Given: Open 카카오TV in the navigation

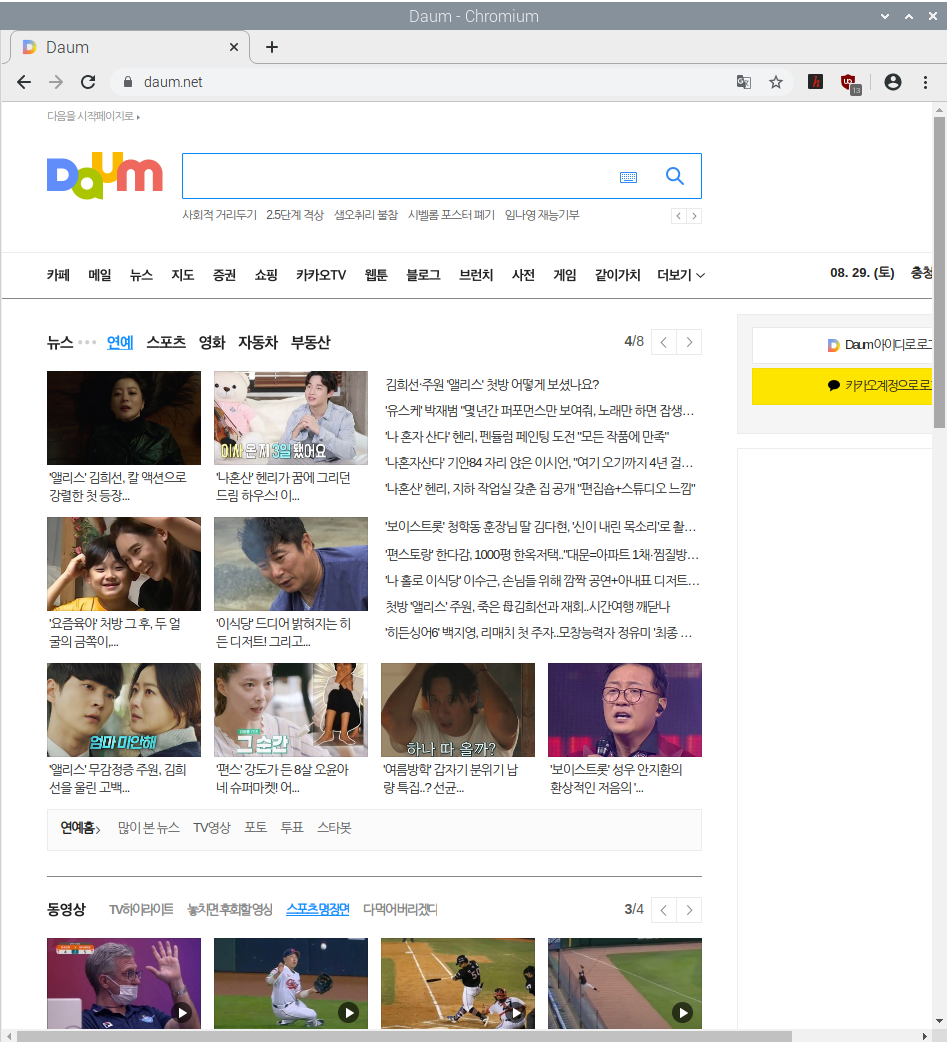Looking at the screenshot, I should click(321, 274).
